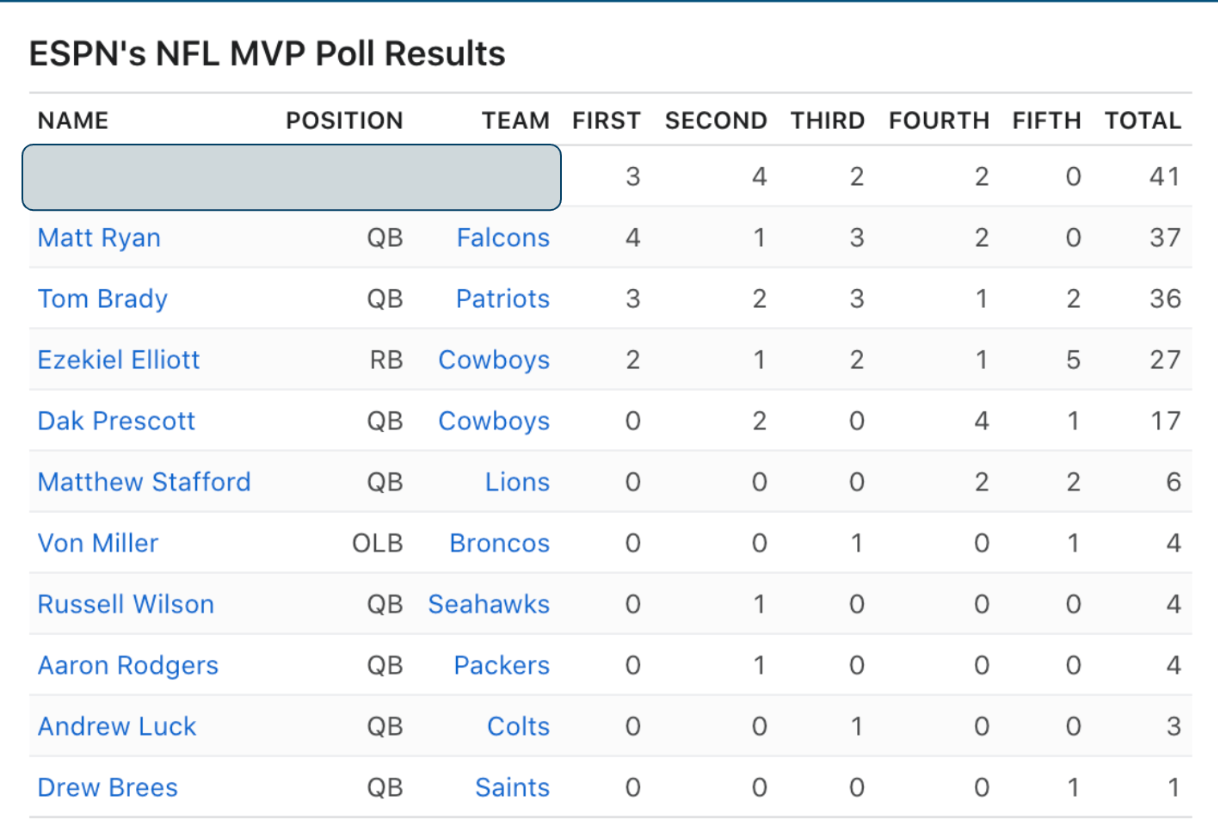1218x820 pixels.
Task: Open Russell Wilson player link
Action: (x=126, y=604)
